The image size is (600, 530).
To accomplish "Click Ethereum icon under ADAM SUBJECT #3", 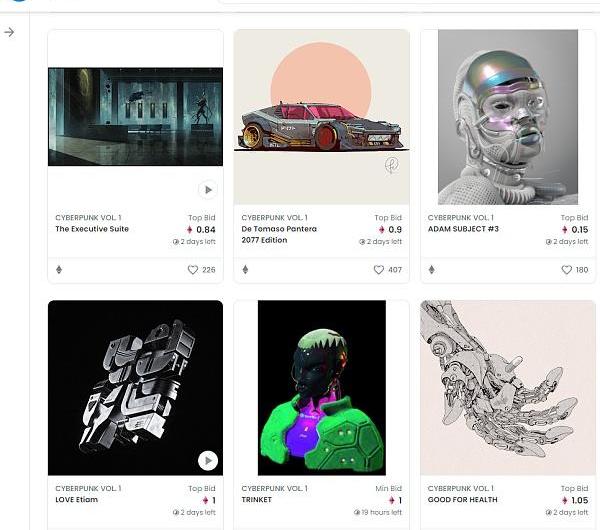I will 432,270.
